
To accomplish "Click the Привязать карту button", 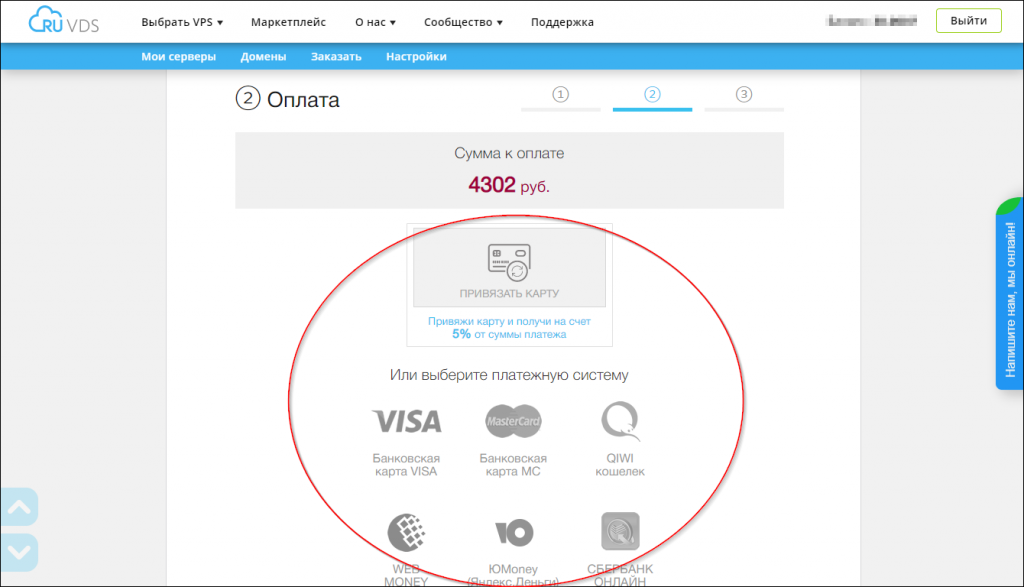I will click(x=509, y=268).
